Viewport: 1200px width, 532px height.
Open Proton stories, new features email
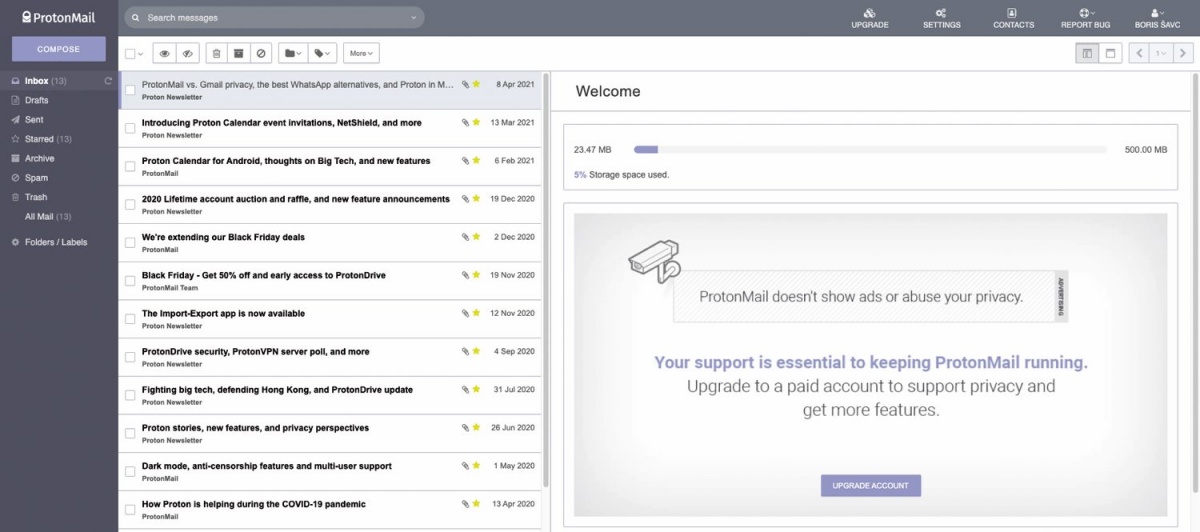point(330,433)
